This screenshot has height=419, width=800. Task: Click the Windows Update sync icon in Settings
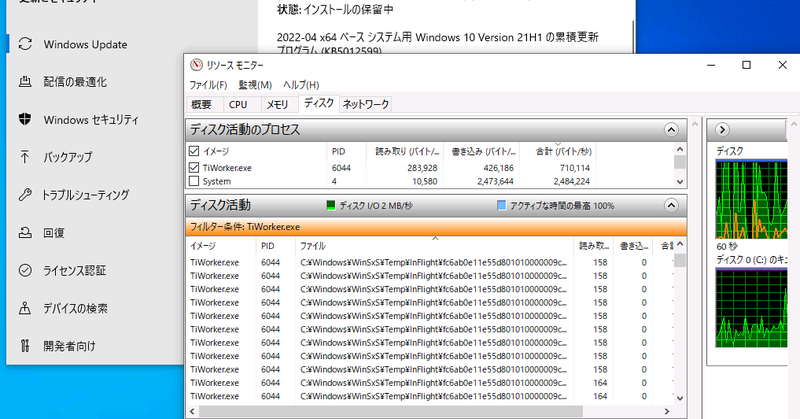coord(25,44)
